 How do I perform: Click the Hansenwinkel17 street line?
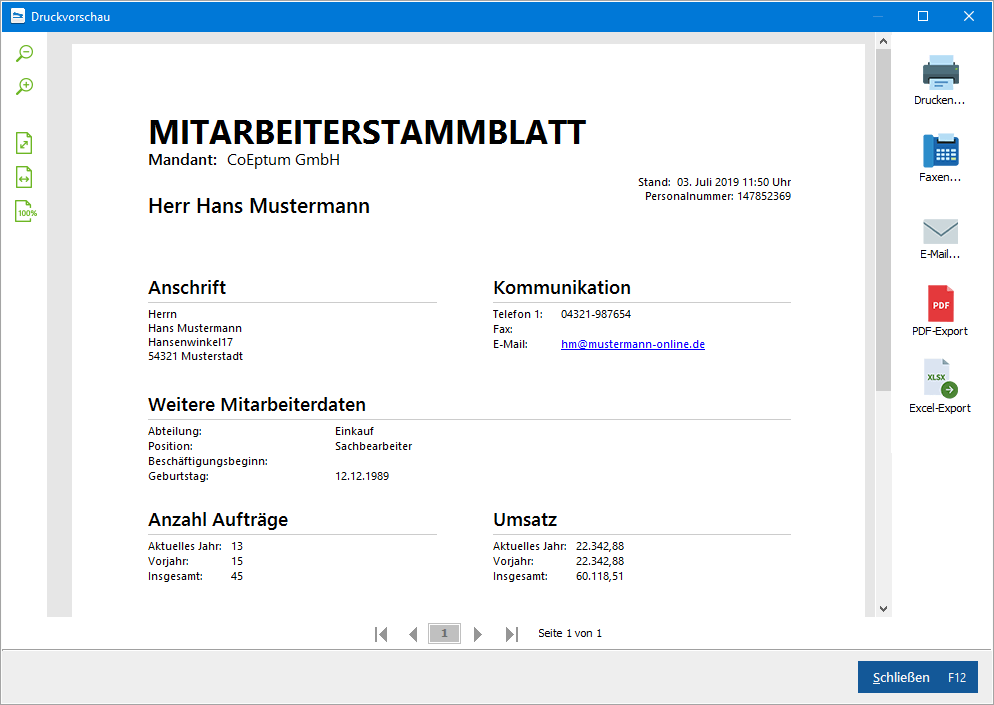point(190,342)
